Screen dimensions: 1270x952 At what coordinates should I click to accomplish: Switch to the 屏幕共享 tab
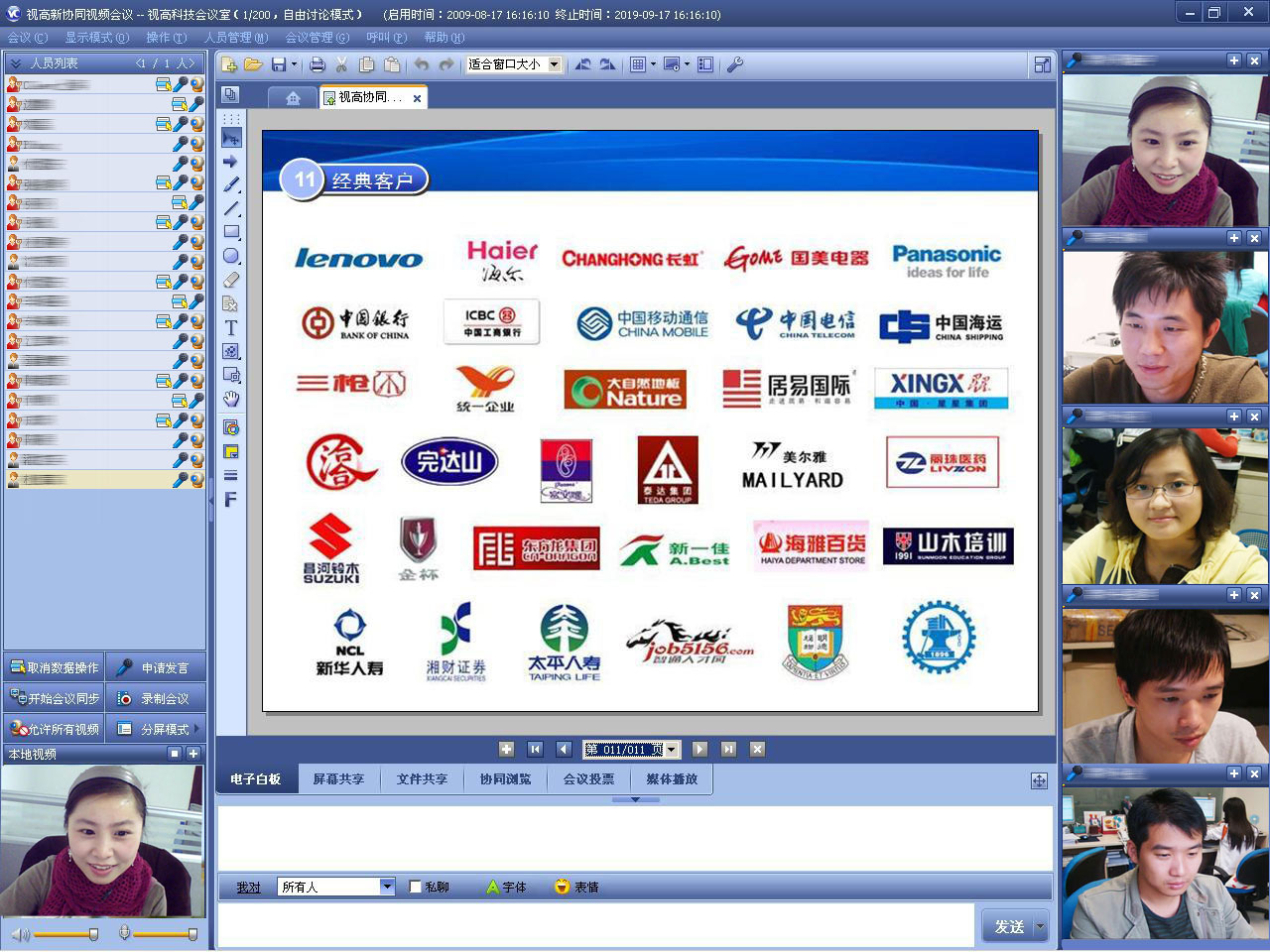(338, 779)
